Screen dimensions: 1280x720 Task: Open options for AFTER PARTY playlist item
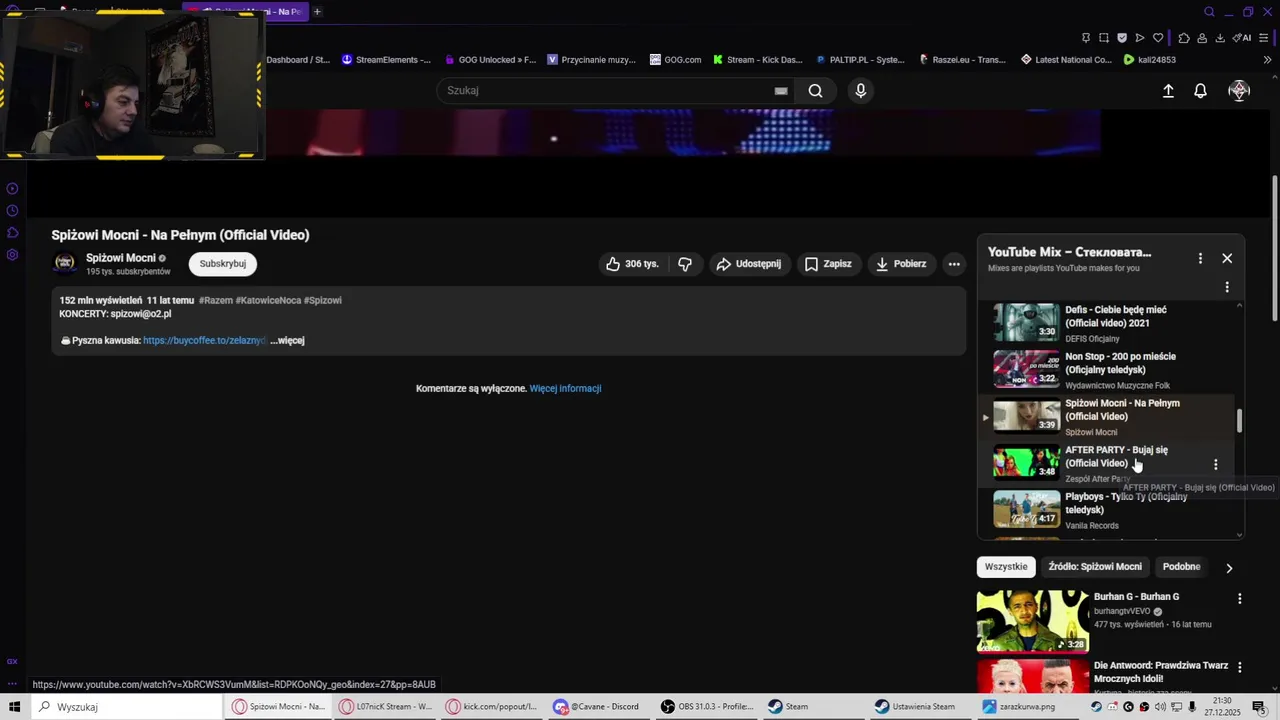1215,464
